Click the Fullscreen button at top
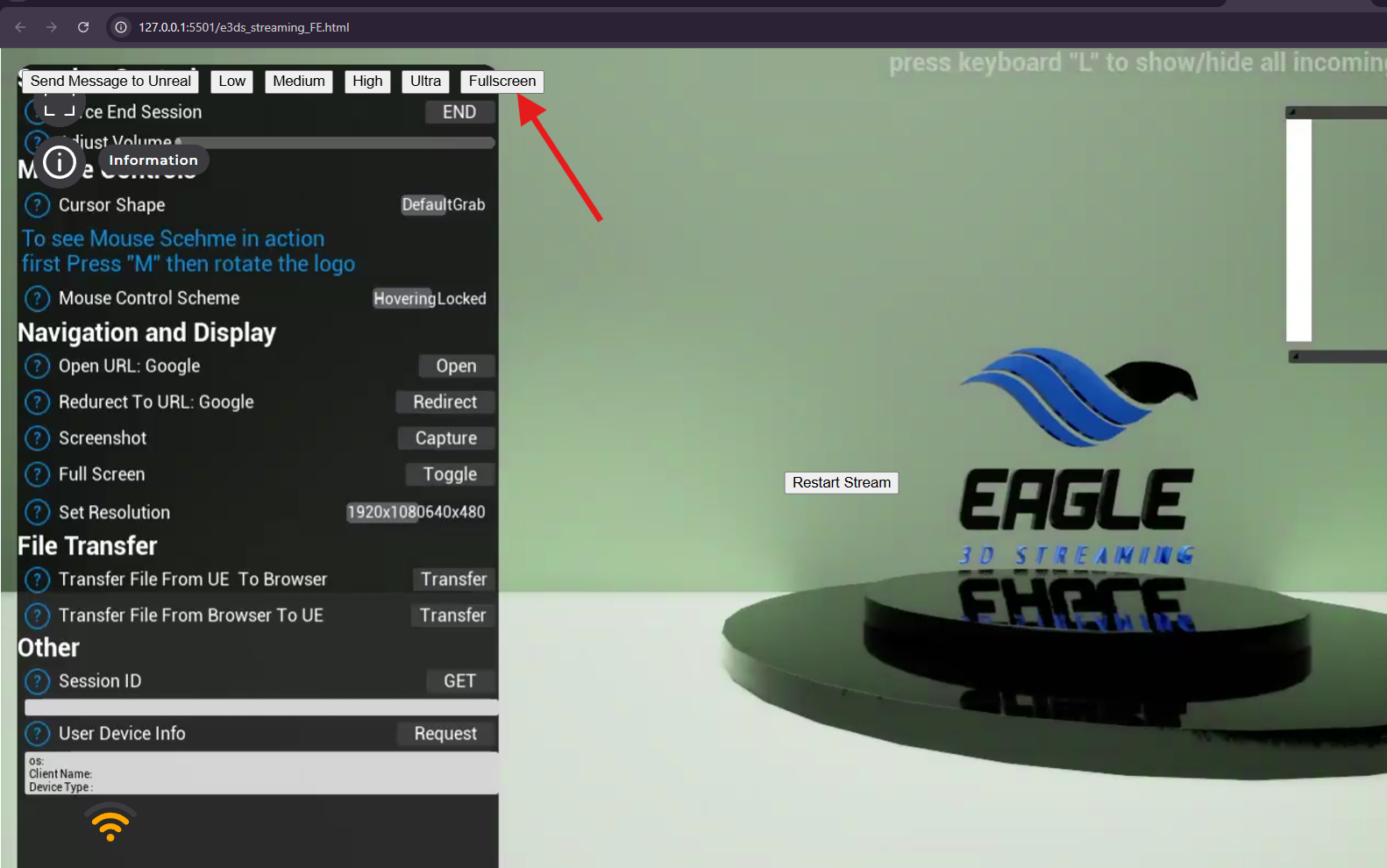The width and height of the screenshot is (1387, 868). tap(502, 82)
